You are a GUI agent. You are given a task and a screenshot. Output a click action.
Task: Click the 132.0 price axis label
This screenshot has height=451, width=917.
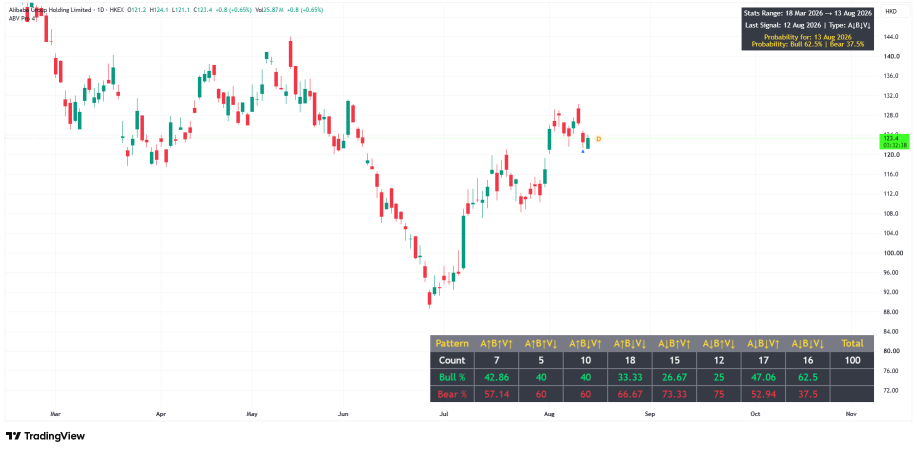(892, 96)
